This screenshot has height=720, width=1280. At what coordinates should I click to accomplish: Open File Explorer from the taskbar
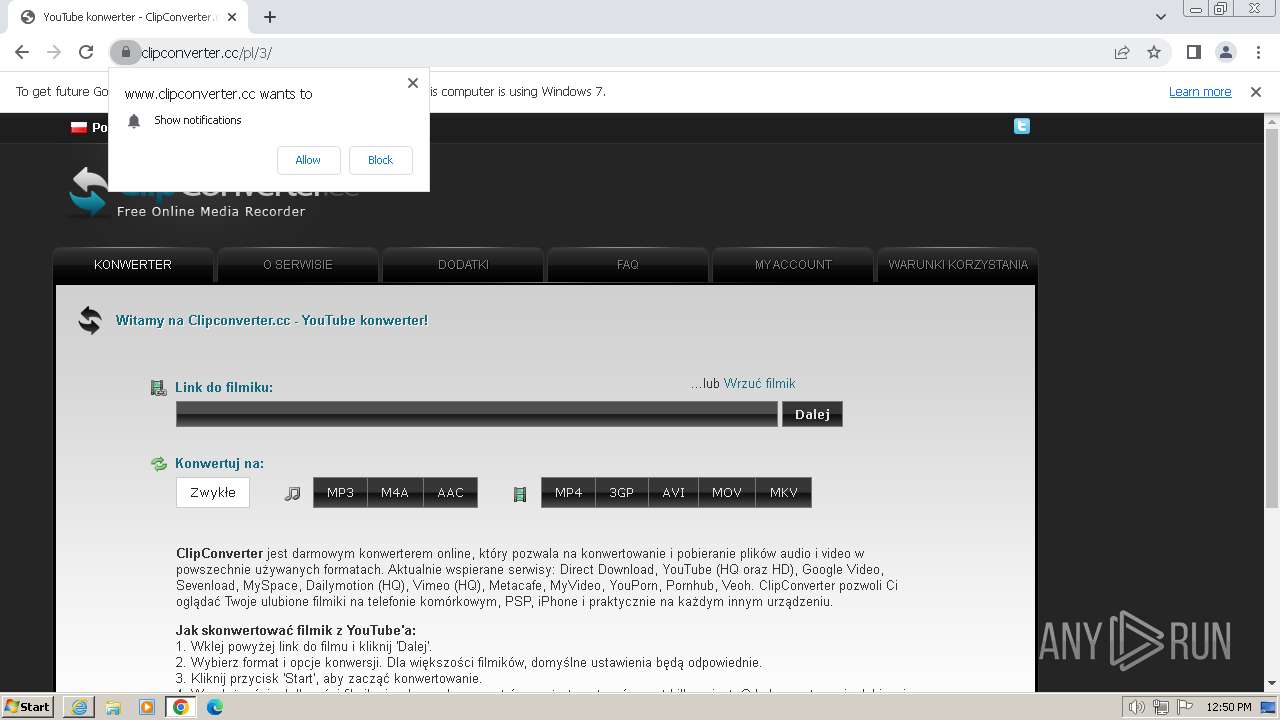click(x=113, y=707)
